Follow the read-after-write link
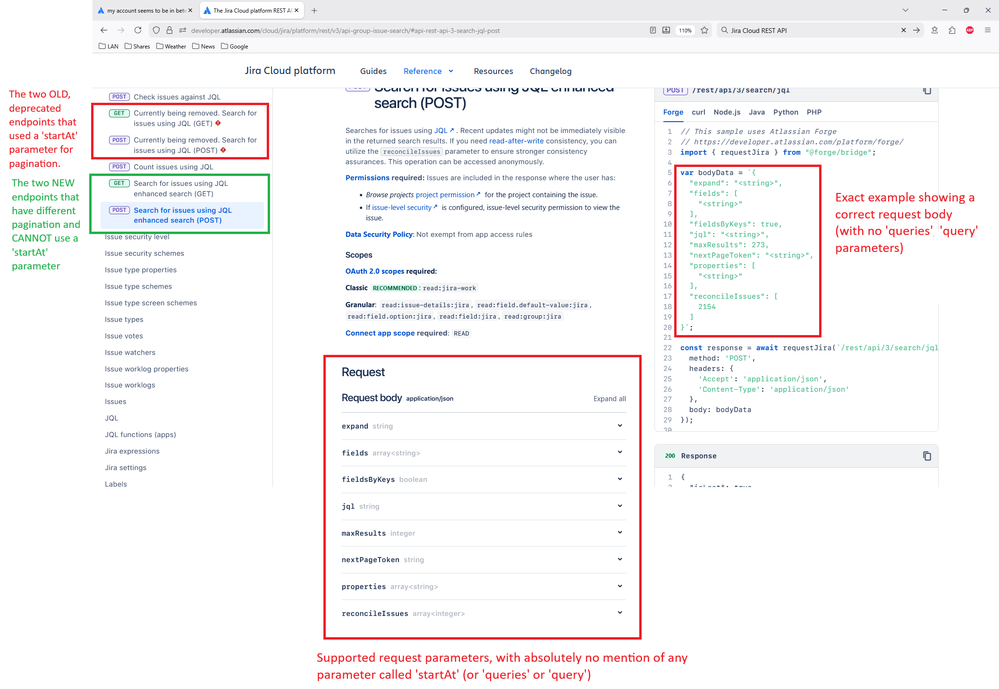 (516, 141)
